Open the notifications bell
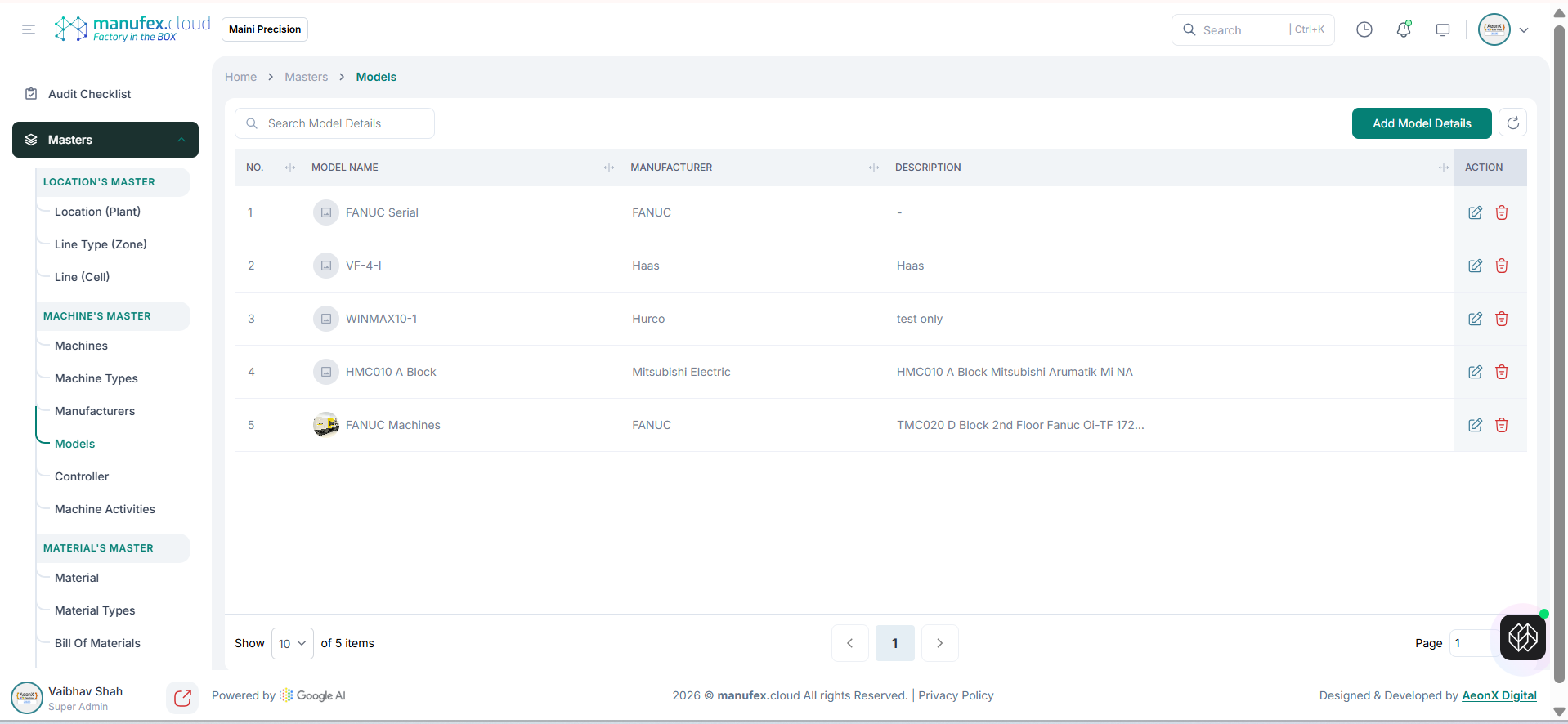 pos(1404,29)
